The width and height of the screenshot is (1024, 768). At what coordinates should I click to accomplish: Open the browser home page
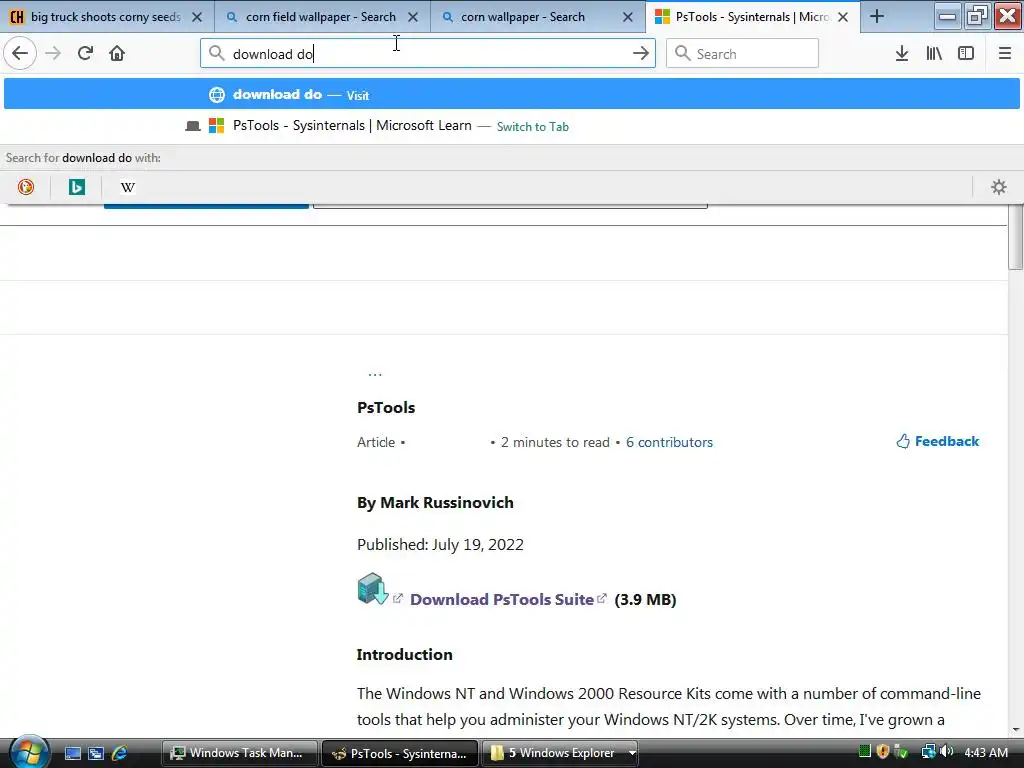(117, 54)
